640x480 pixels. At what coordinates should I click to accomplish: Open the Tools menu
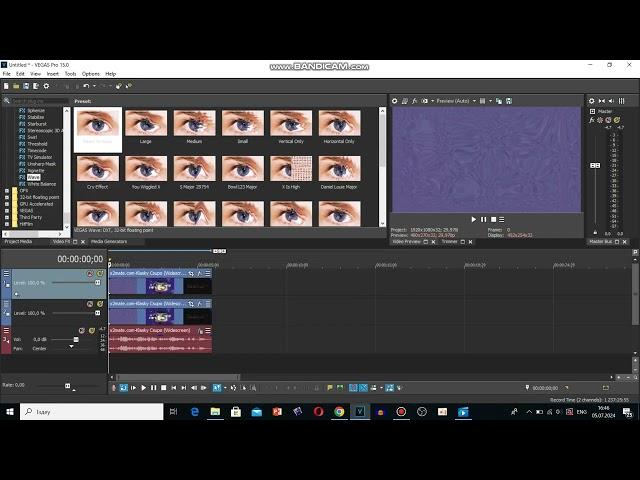(x=70, y=74)
